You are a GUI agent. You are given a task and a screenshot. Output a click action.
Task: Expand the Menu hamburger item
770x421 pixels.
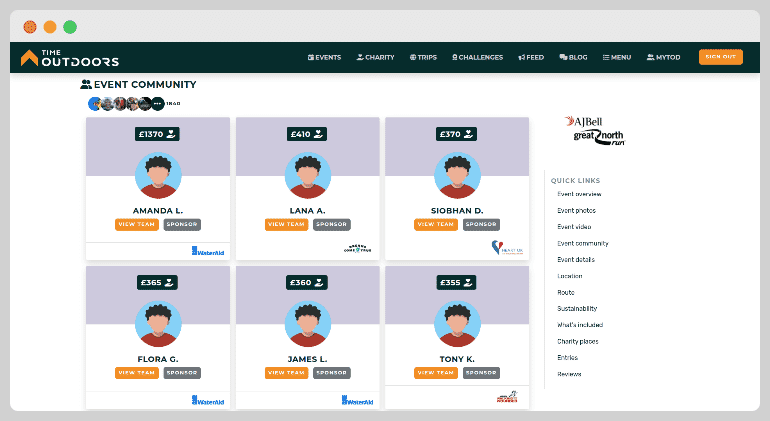tap(617, 57)
